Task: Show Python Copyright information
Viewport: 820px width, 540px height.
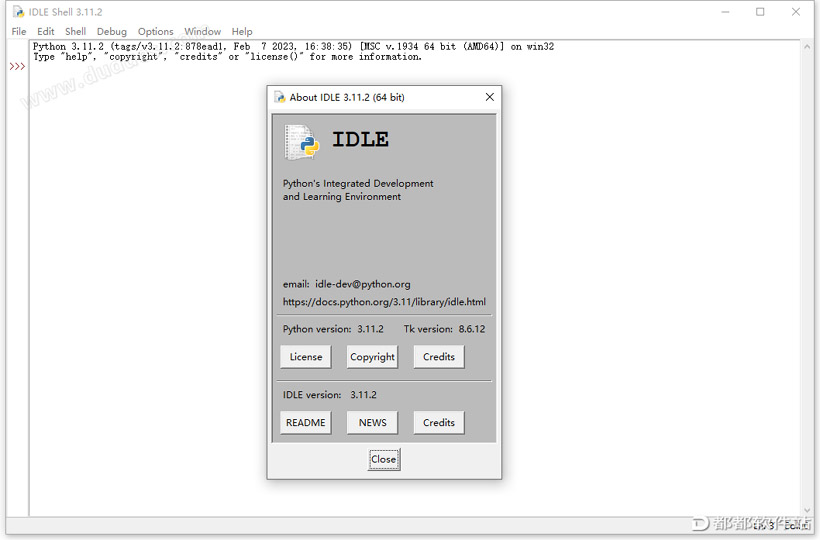Action: click(372, 357)
